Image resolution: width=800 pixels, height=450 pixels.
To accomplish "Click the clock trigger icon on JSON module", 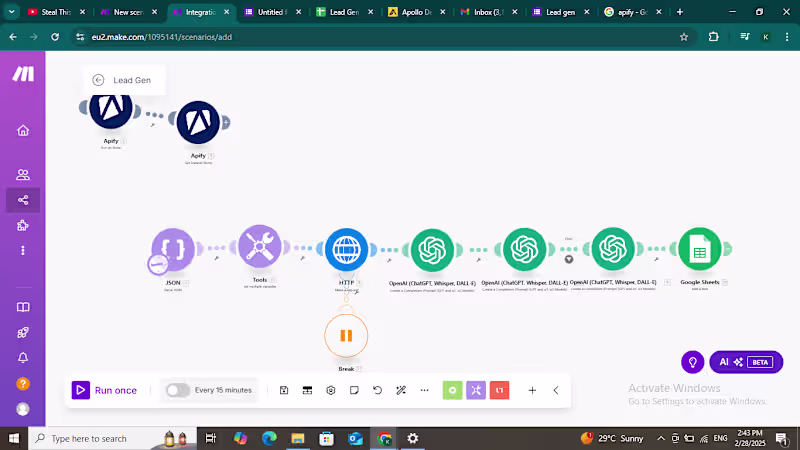I will pos(158,264).
